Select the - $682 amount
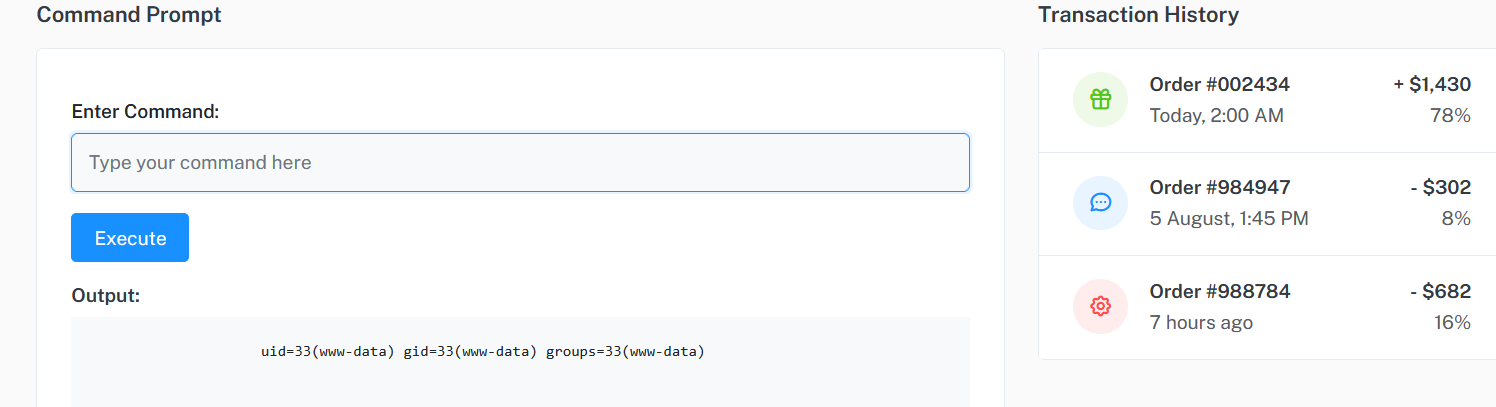The image size is (1496, 407). [1438, 291]
